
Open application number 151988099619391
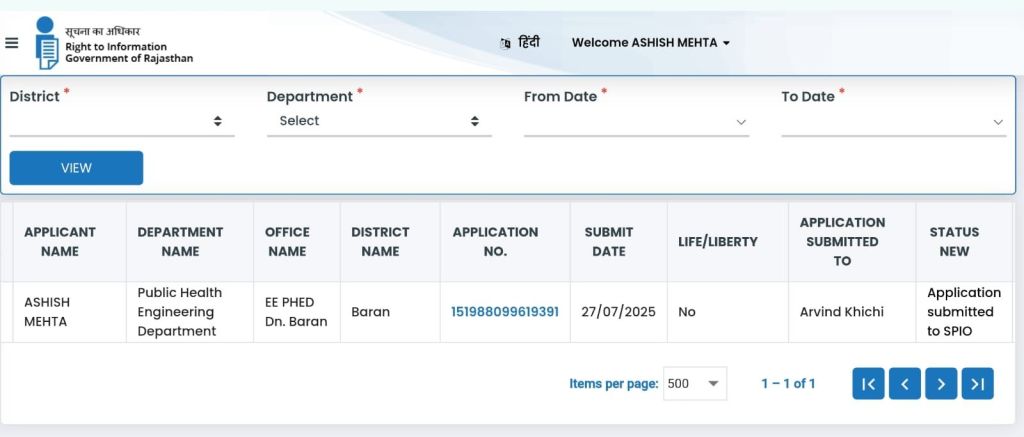(x=504, y=312)
